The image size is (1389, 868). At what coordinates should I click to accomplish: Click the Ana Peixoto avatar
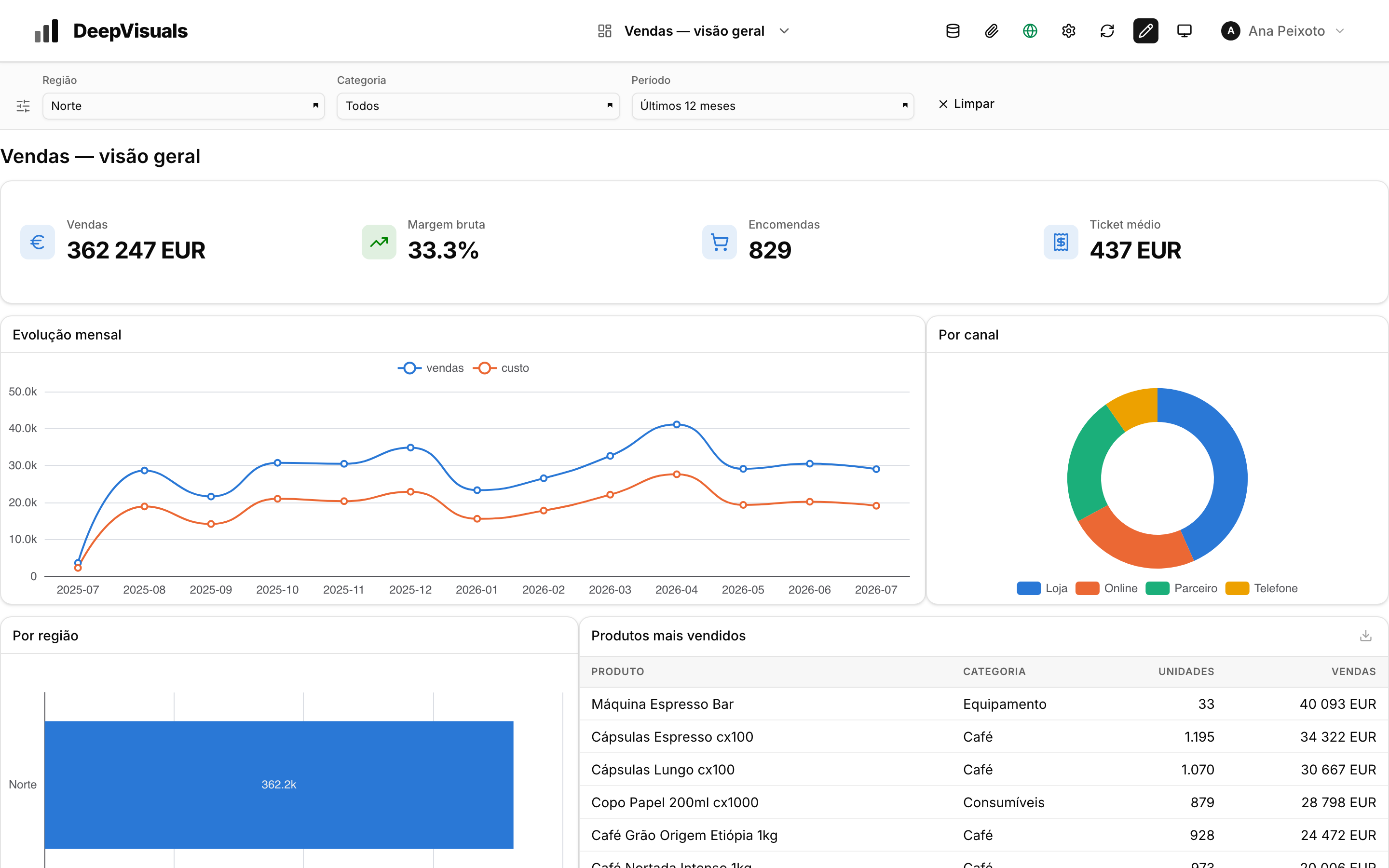(x=1230, y=31)
